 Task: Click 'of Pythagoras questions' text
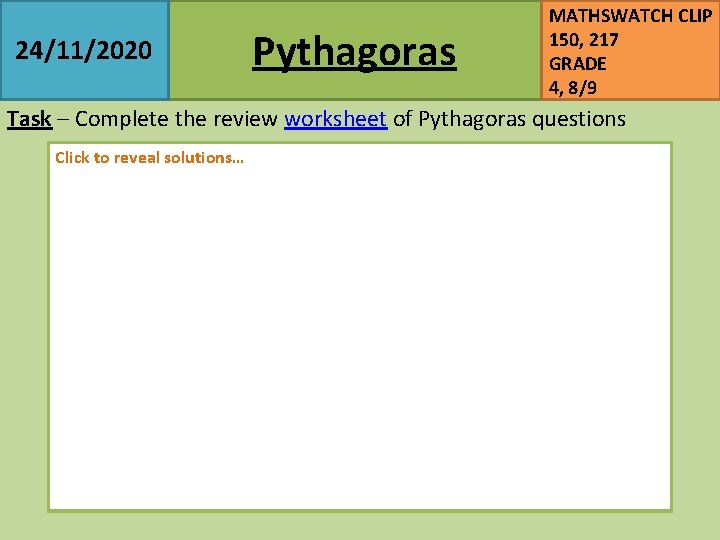(510, 119)
